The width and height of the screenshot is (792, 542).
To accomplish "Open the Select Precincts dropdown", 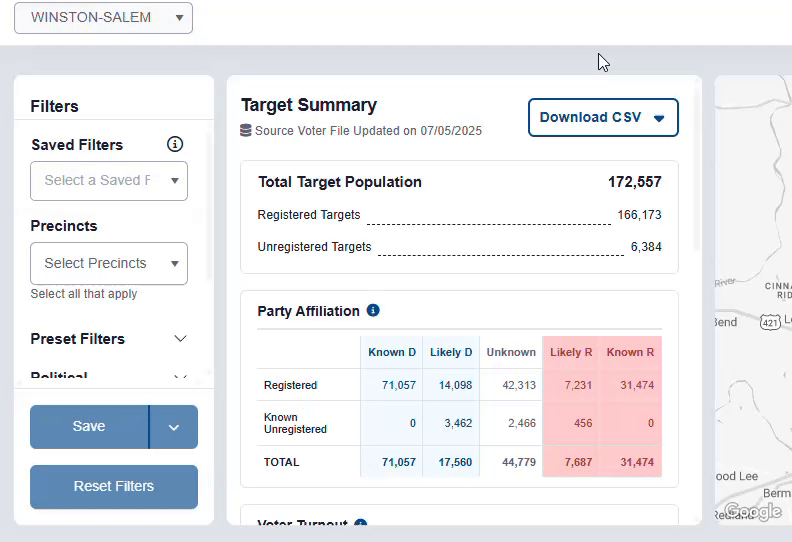I will point(109,264).
